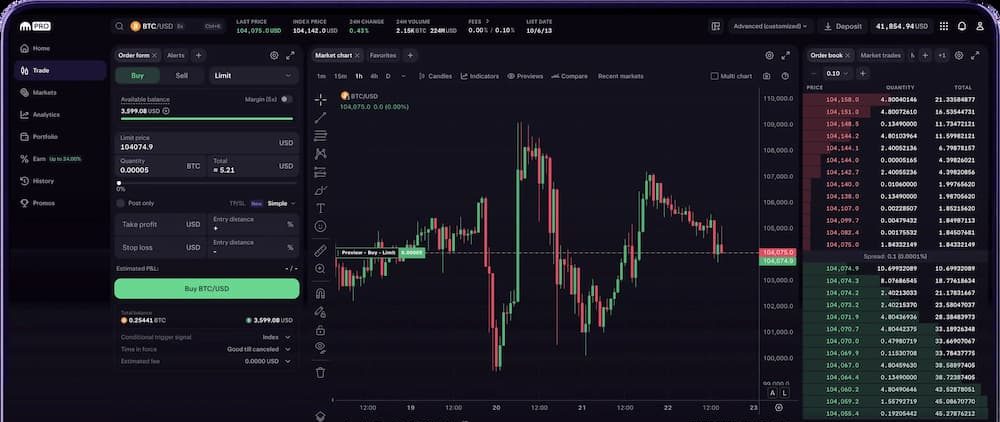Expand Market chart panel to fullscreen
The width and height of the screenshot is (1000, 422).
(x=786, y=55)
